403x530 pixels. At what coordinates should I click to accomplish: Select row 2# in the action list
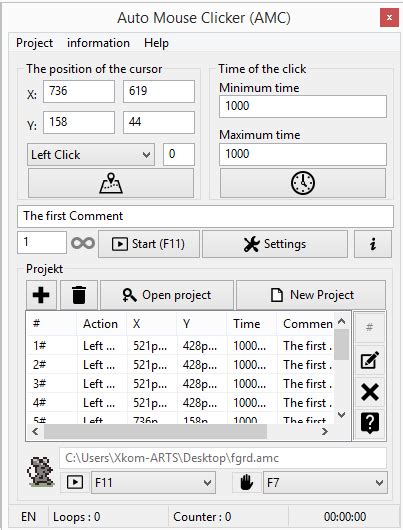tap(180, 364)
